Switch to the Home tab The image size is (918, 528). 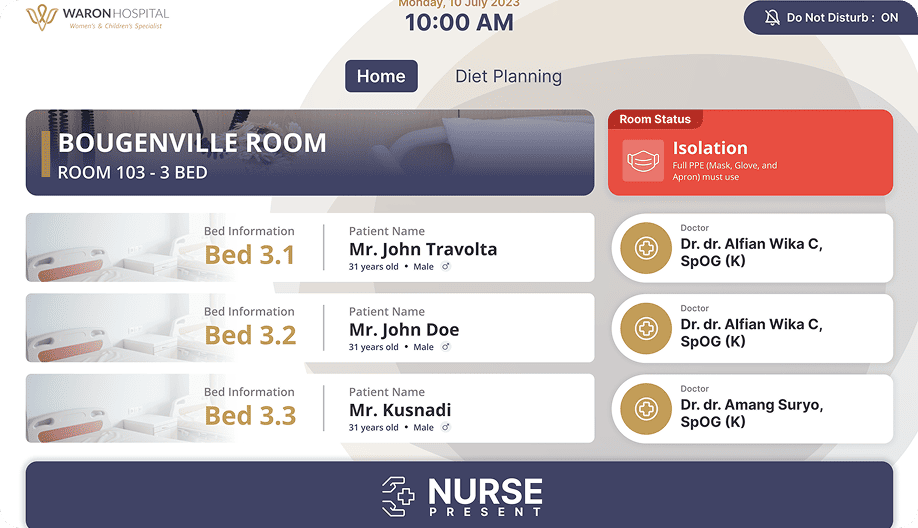(x=381, y=76)
